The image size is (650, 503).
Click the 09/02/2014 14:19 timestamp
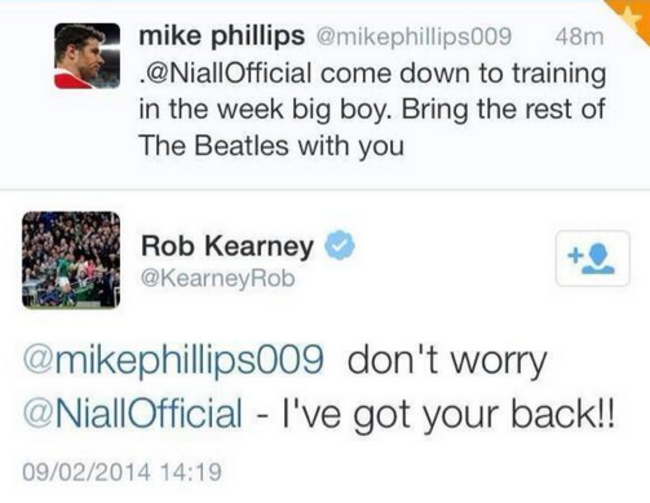[x=122, y=472]
